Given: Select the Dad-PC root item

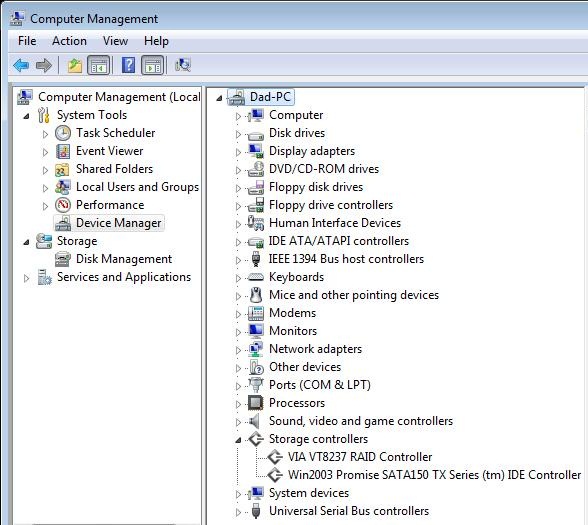Looking at the screenshot, I should (x=270, y=97).
